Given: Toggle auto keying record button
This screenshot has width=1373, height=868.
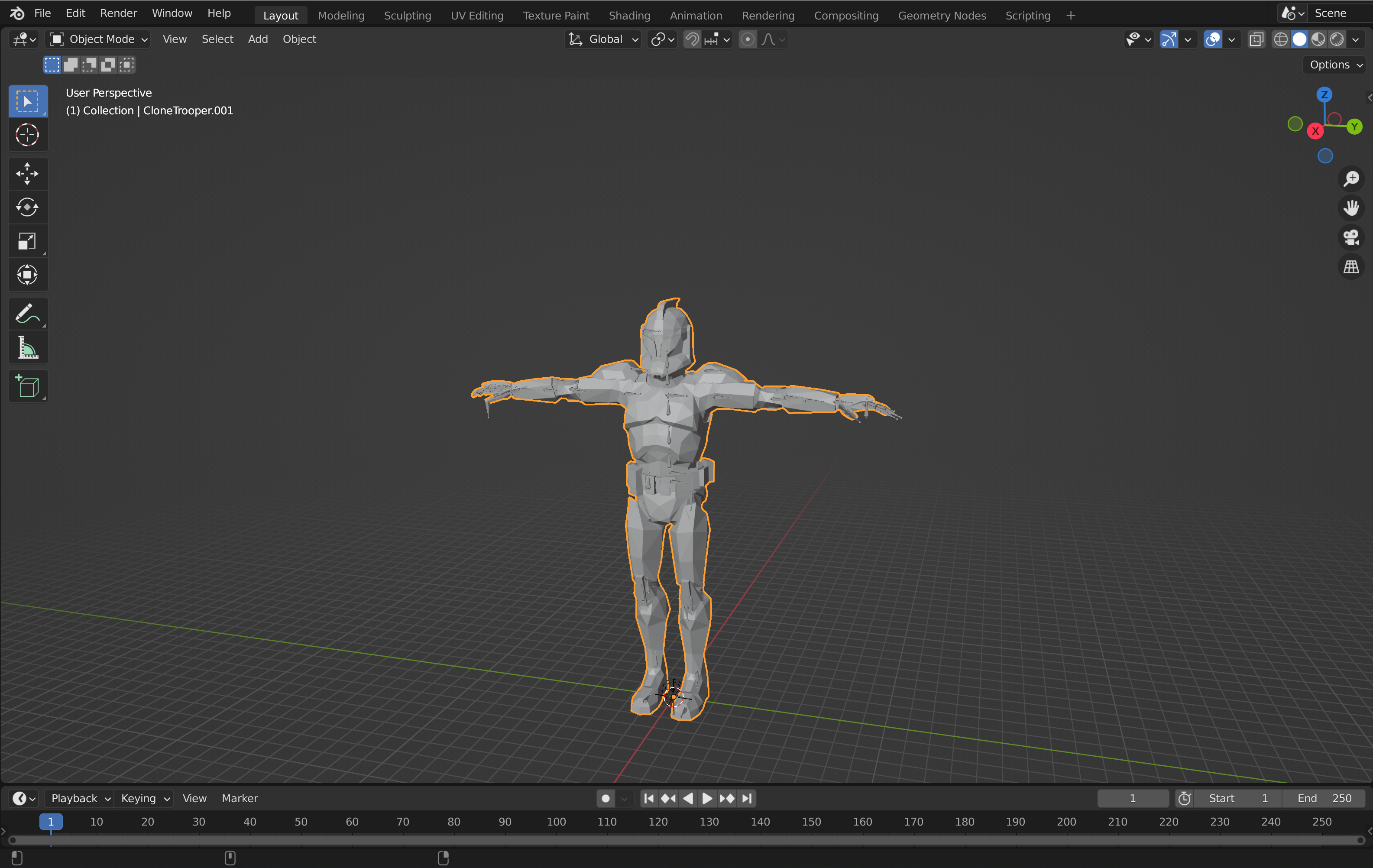Looking at the screenshot, I should point(606,798).
